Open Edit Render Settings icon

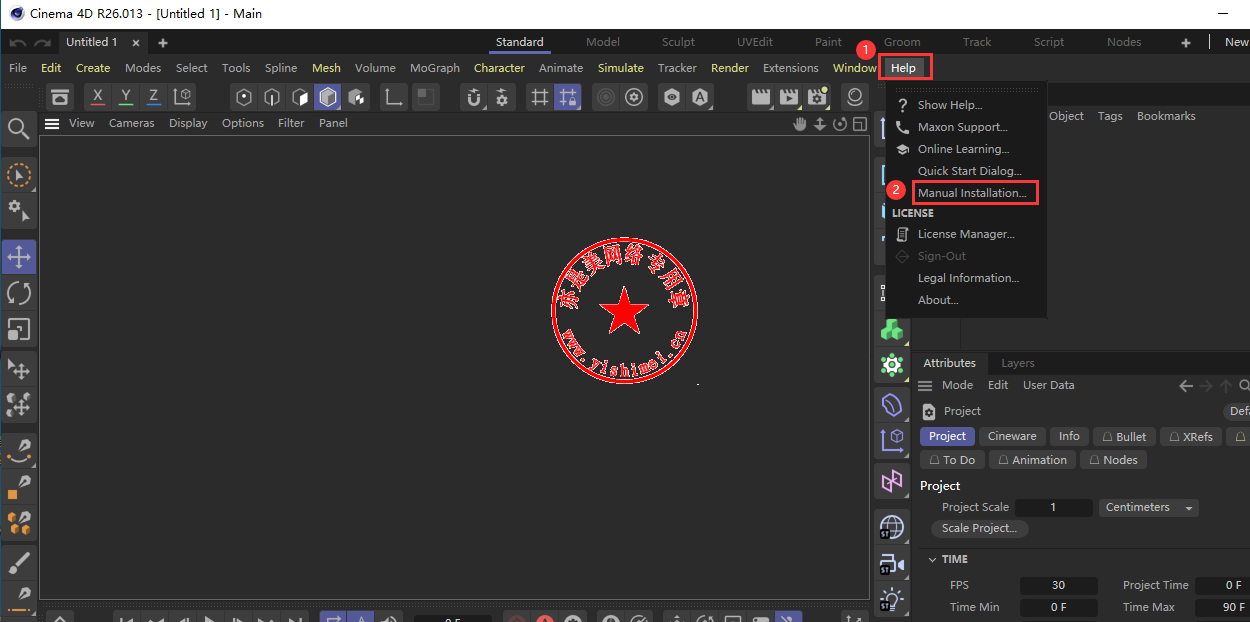[818, 97]
